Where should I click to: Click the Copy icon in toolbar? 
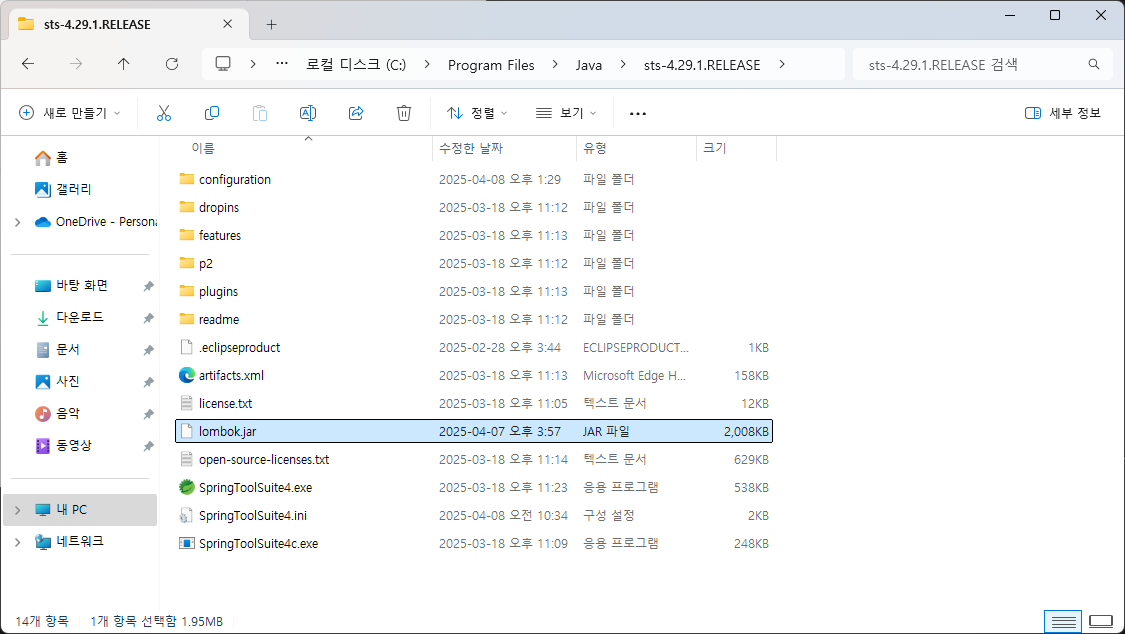point(212,113)
